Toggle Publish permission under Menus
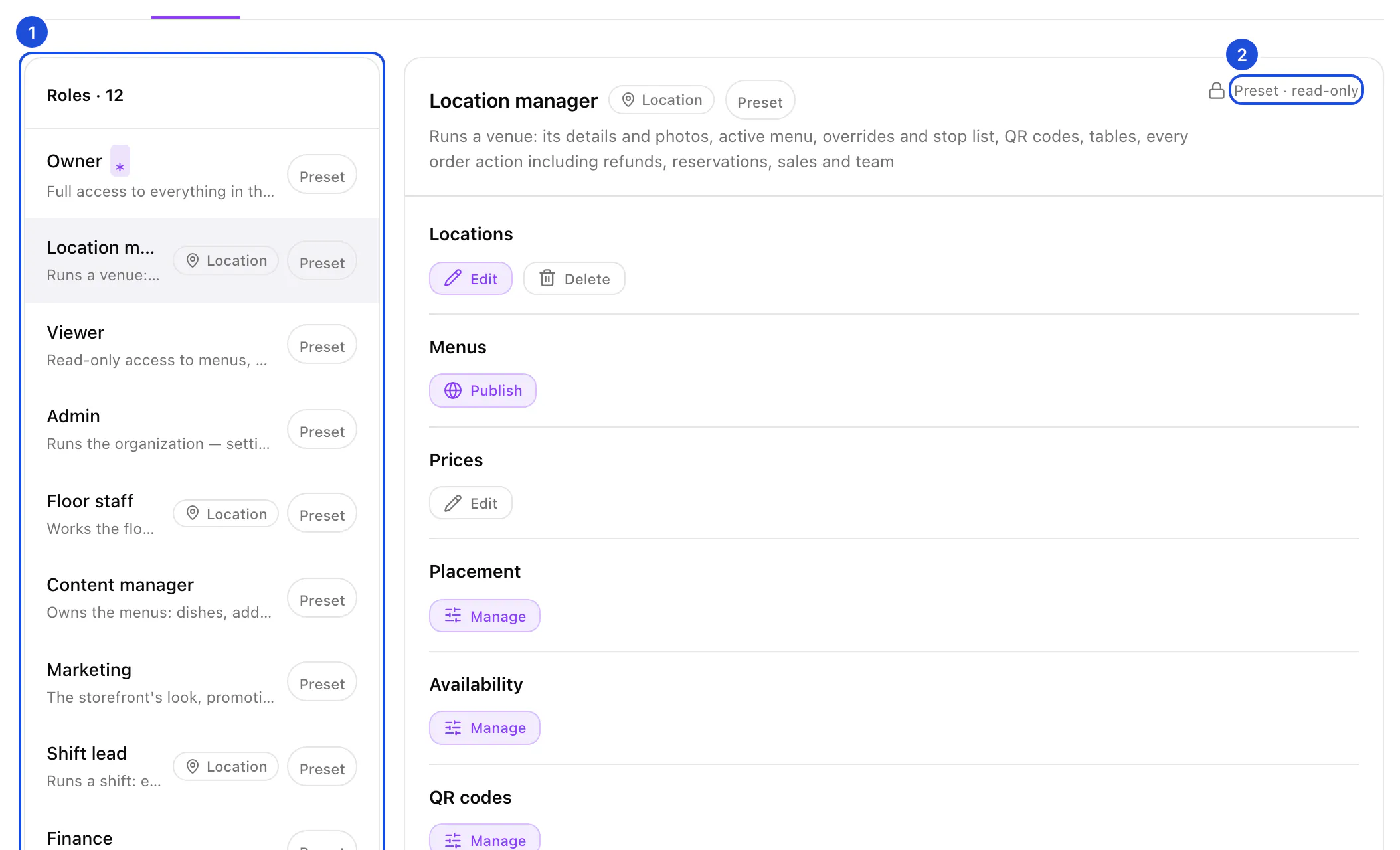Viewport: 1400px width, 850px height. click(482, 390)
